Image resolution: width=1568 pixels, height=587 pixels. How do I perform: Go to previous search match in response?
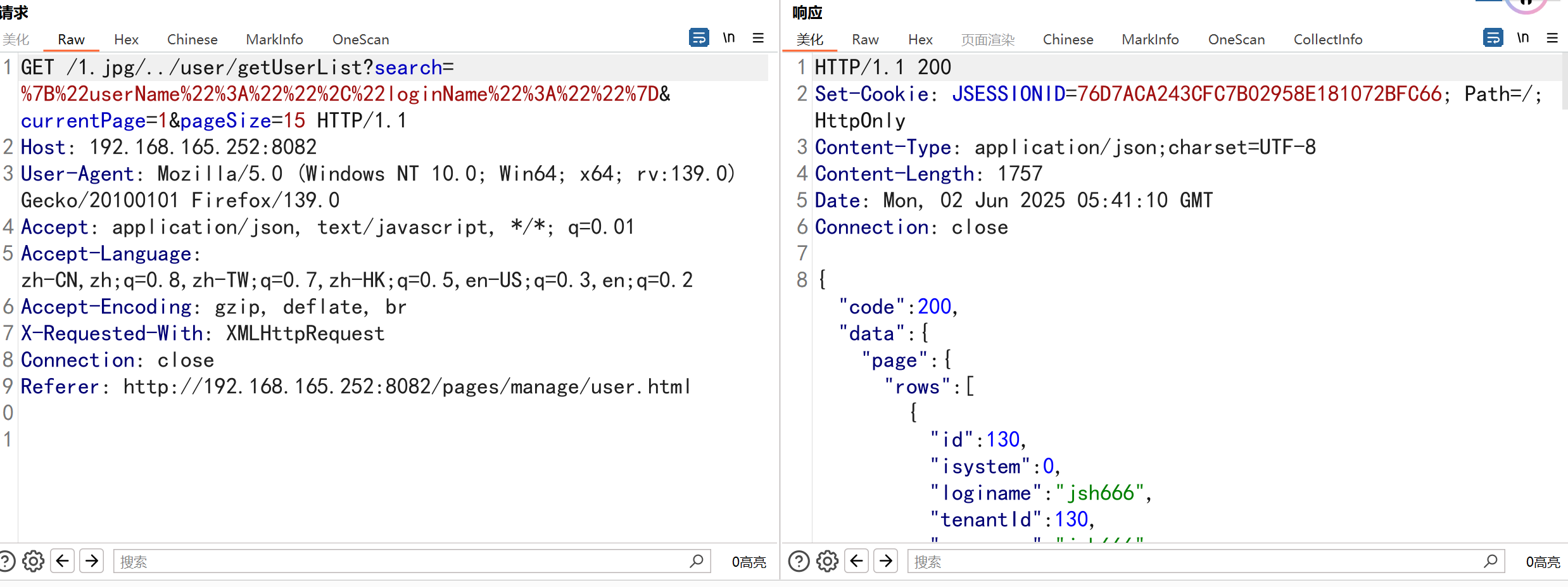857,561
